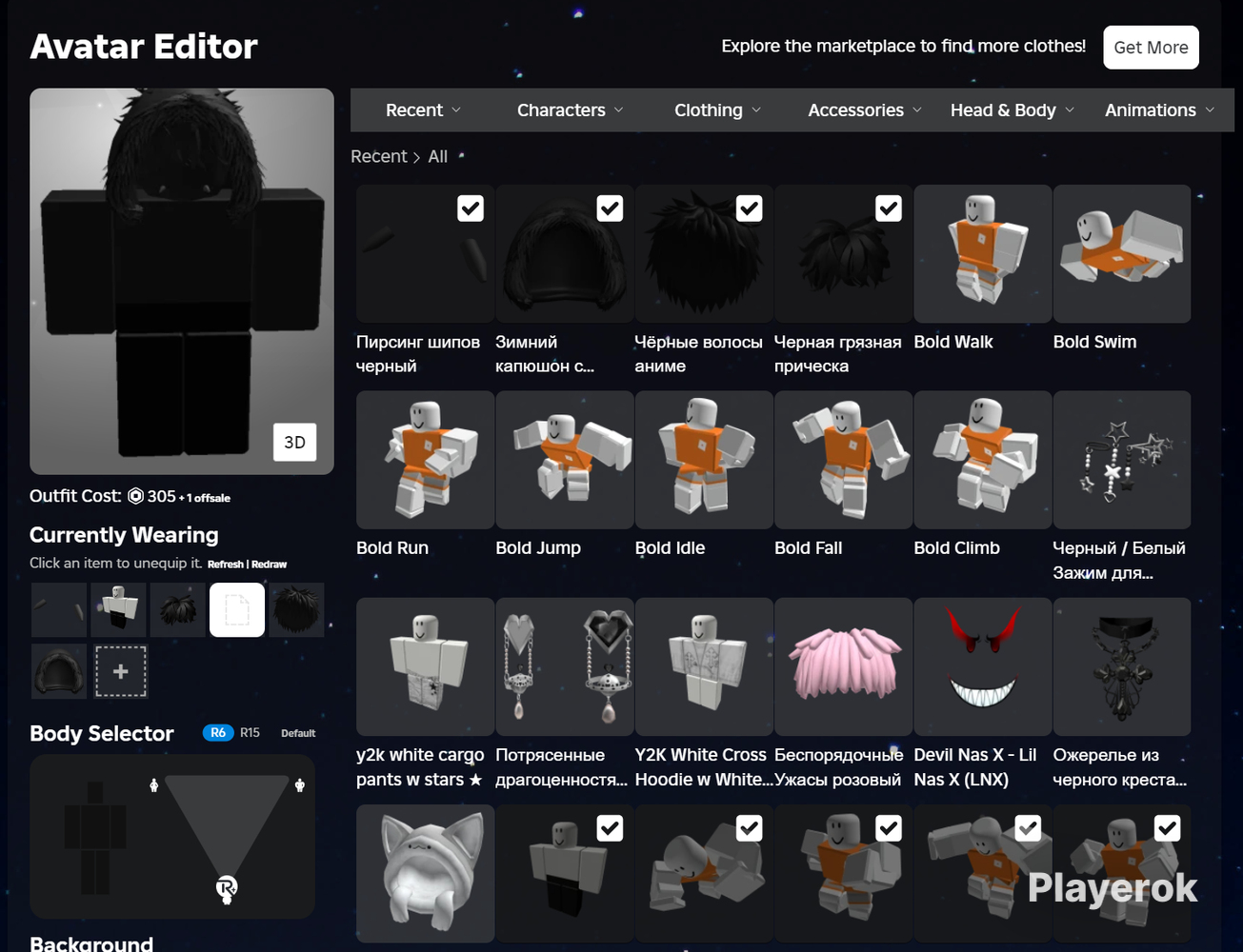
Task: Click the All breadcrumb
Action: 438,156
